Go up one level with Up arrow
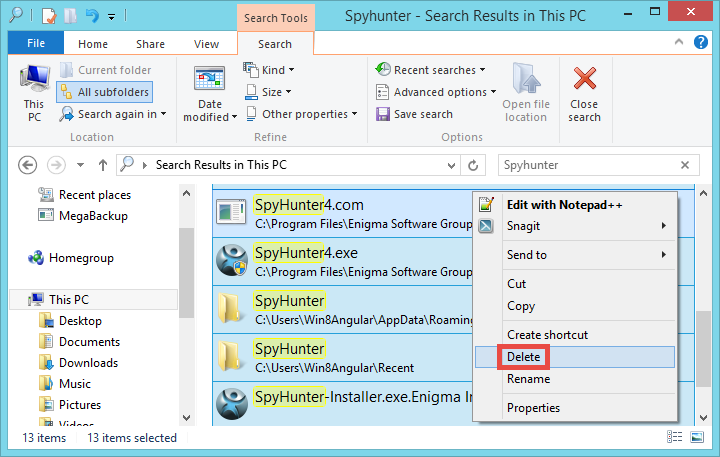The width and height of the screenshot is (720, 457). pos(103,165)
